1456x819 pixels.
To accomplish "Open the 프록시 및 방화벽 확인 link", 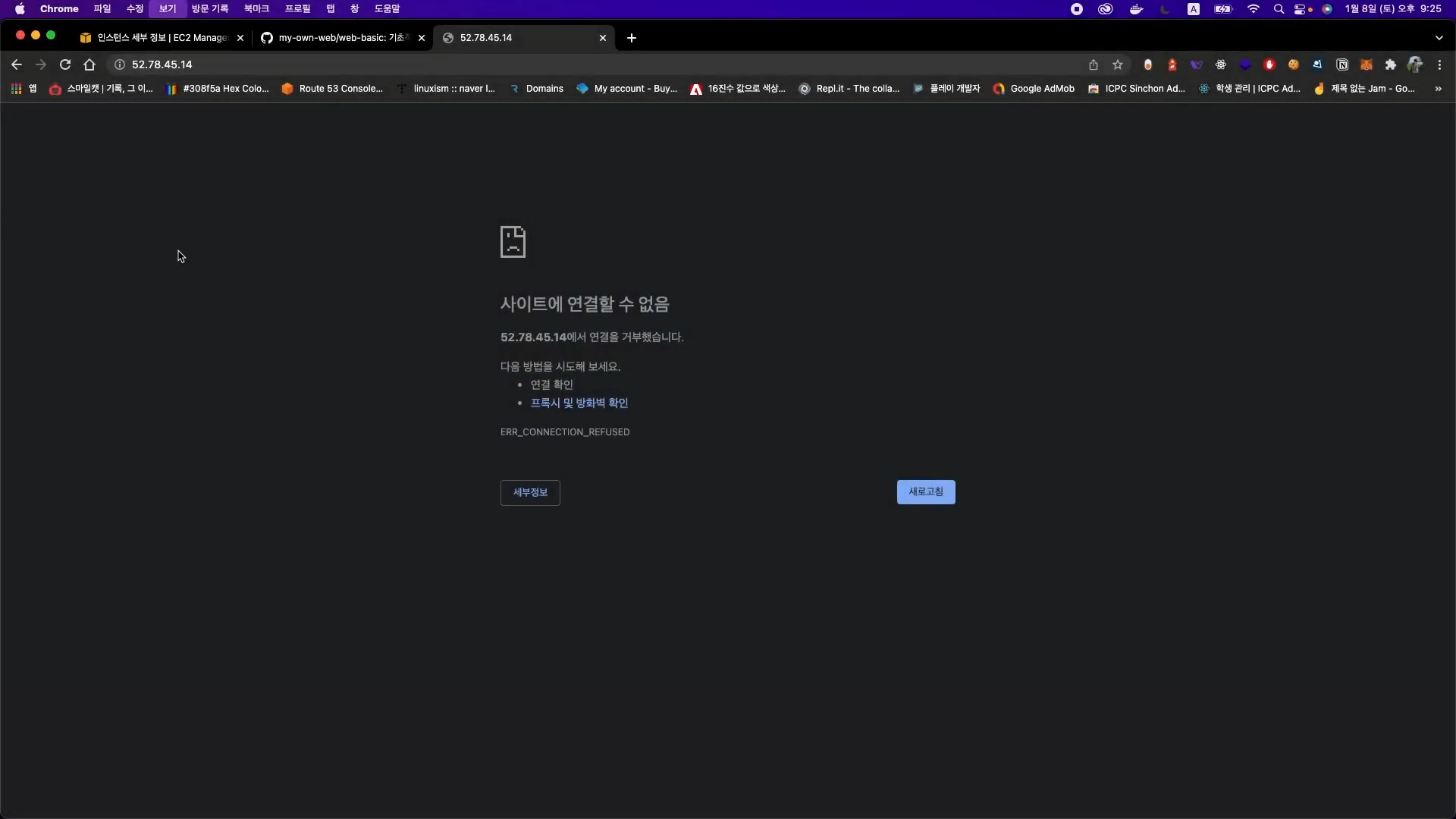I will 579,403.
